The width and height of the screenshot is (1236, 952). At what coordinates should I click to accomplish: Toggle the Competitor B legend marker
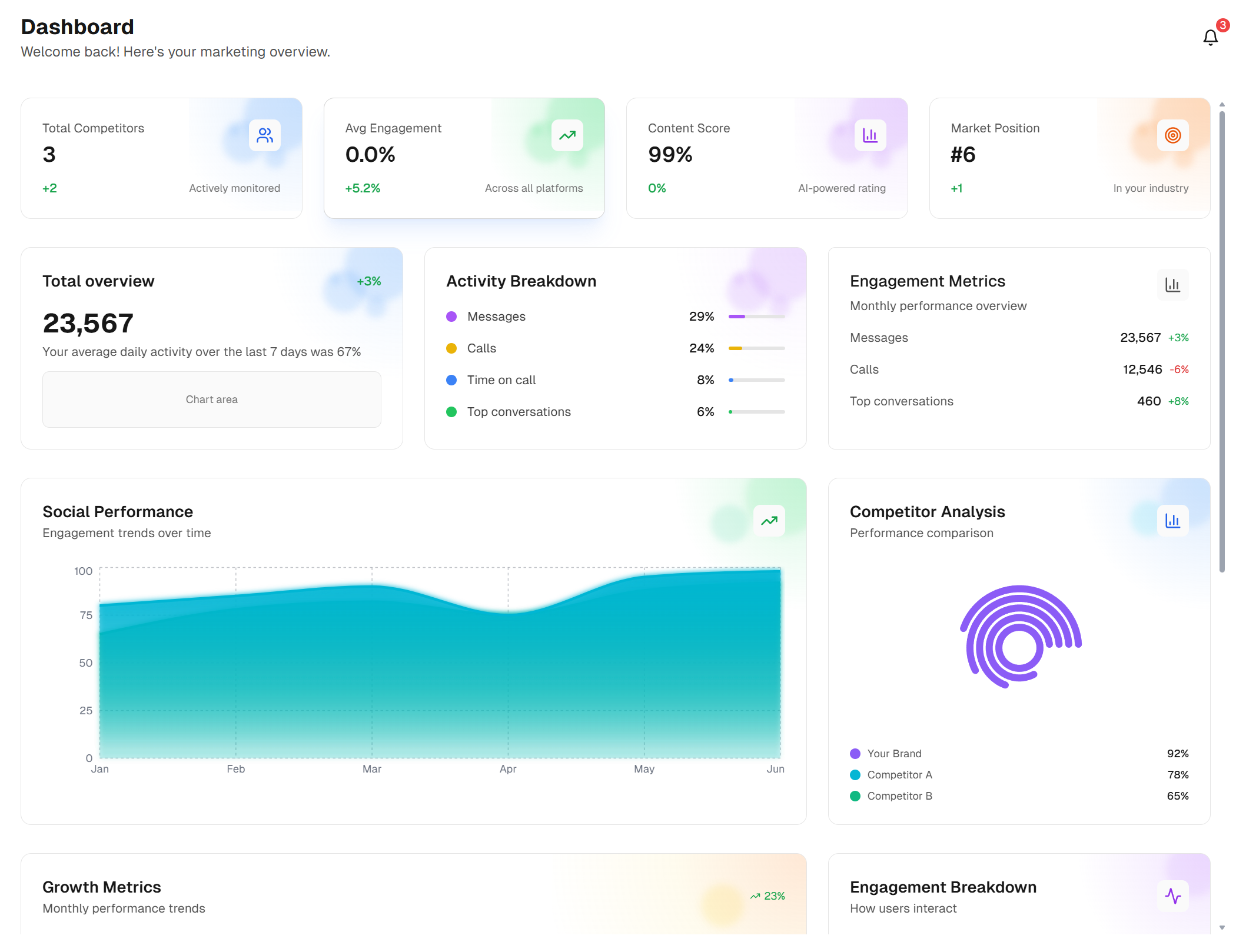[x=855, y=796]
